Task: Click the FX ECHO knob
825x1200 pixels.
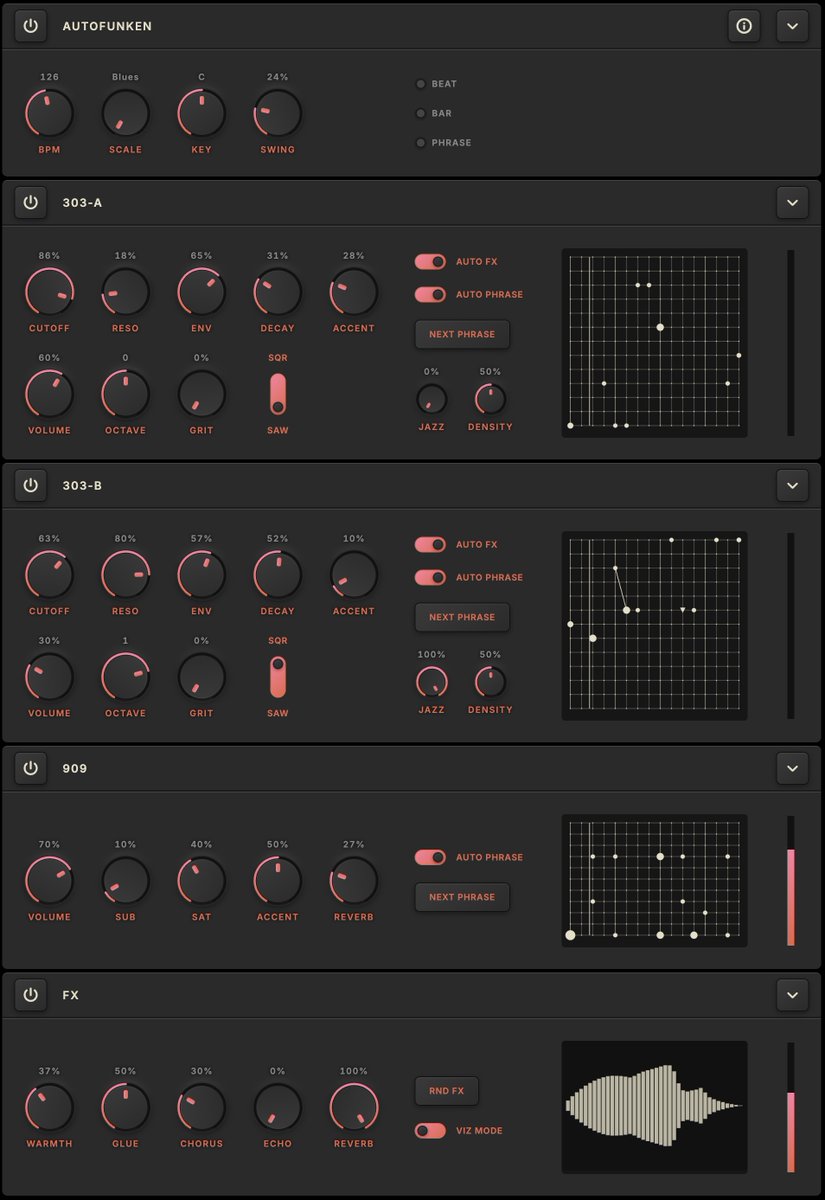Action: coord(277,1108)
